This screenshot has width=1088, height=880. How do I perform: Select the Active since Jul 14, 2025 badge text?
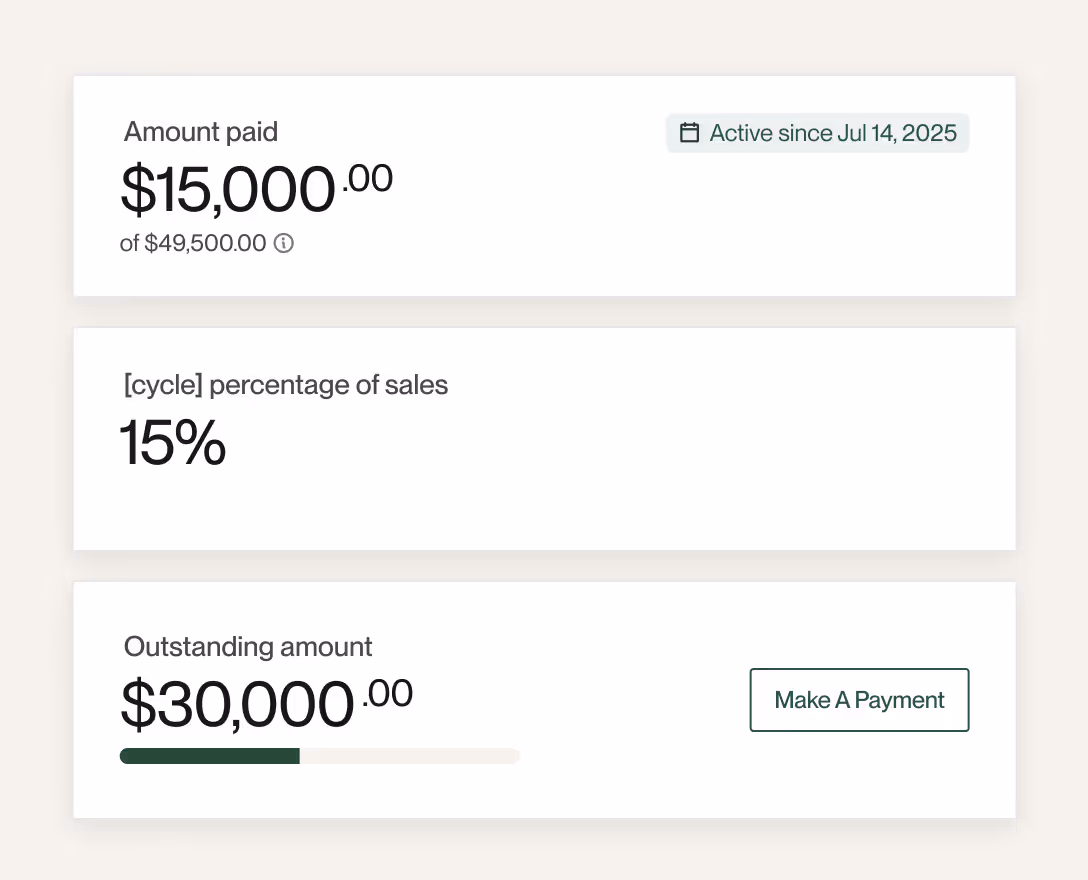click(x=832, y=133)
